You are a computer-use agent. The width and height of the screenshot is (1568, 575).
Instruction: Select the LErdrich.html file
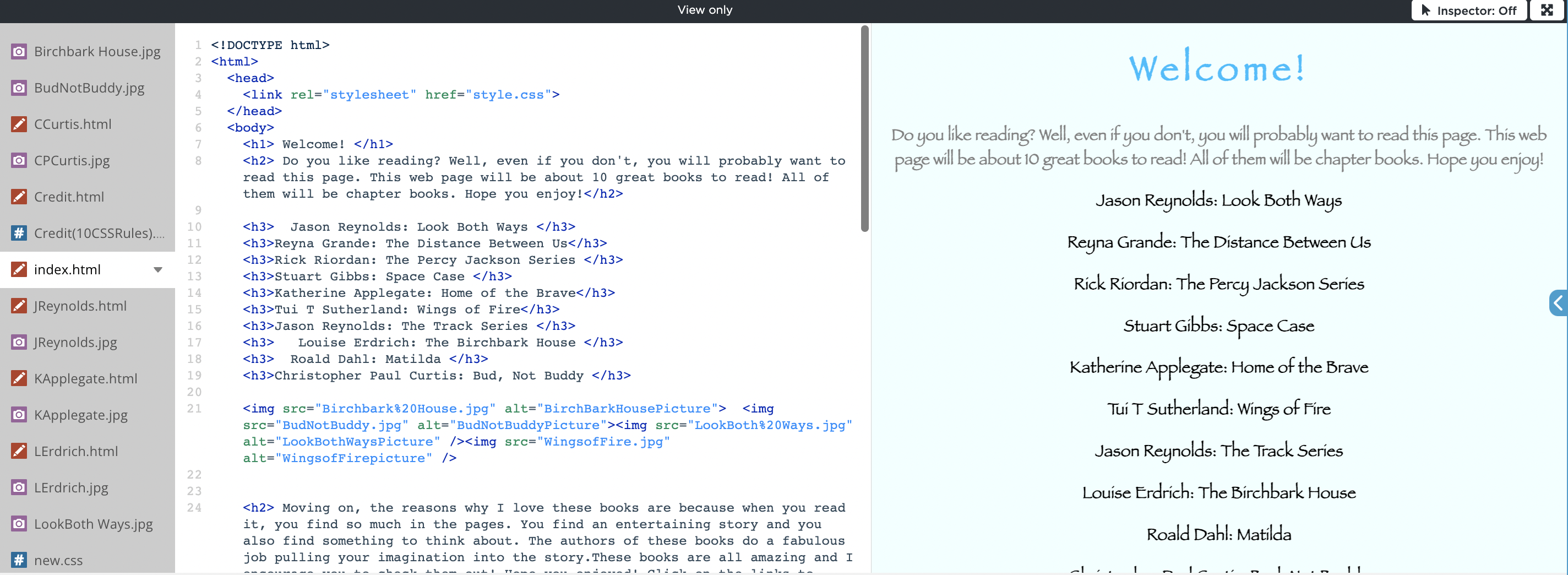[x=76, y=451]
